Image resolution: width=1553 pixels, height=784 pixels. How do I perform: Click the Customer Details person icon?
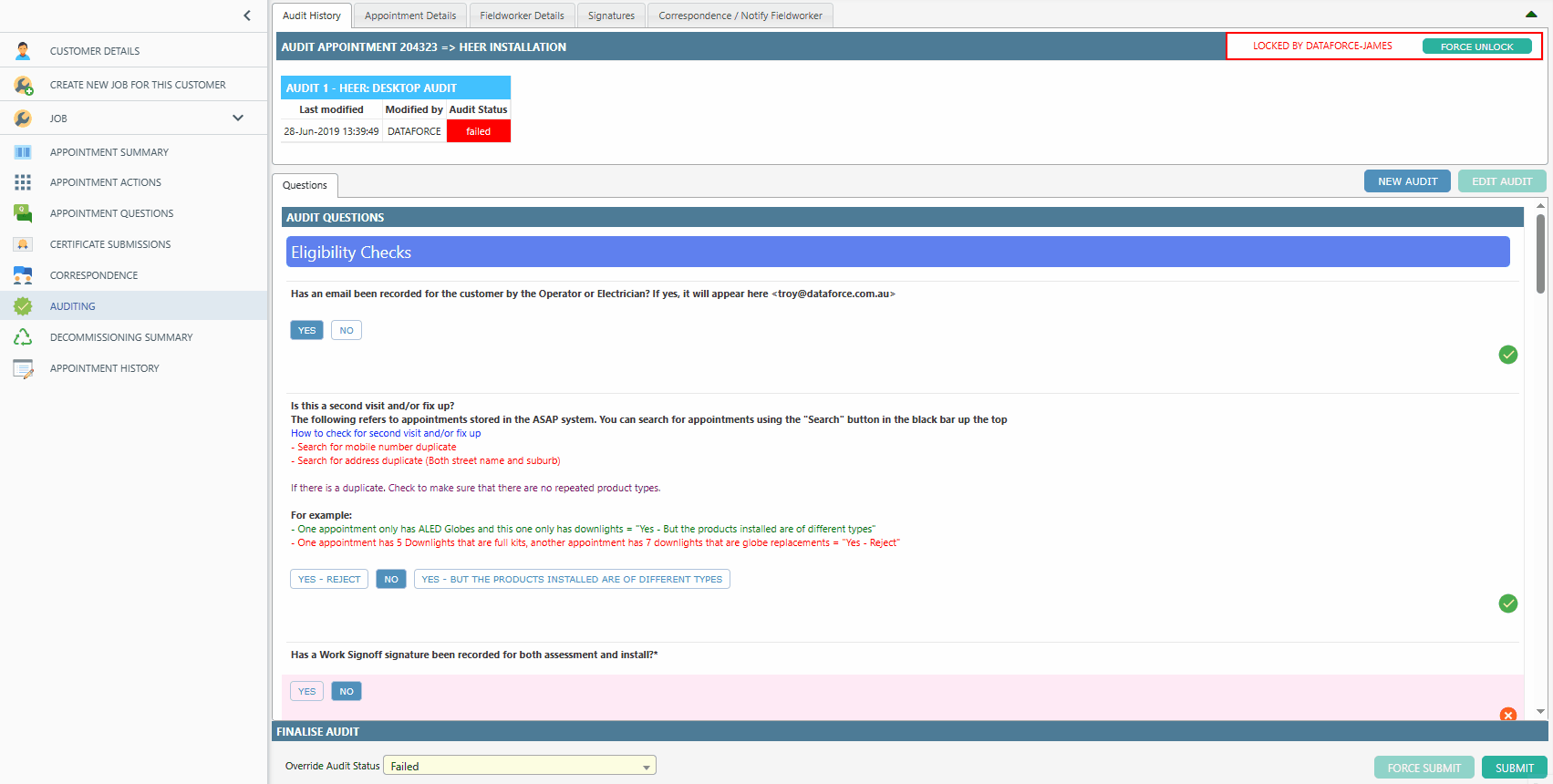[x=23, y=51]
